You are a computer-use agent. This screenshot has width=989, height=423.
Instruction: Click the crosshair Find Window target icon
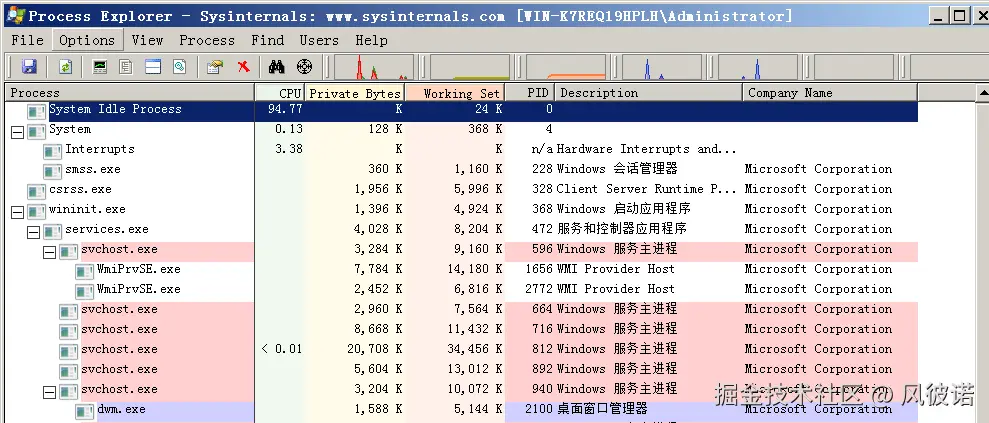point(305,67)
